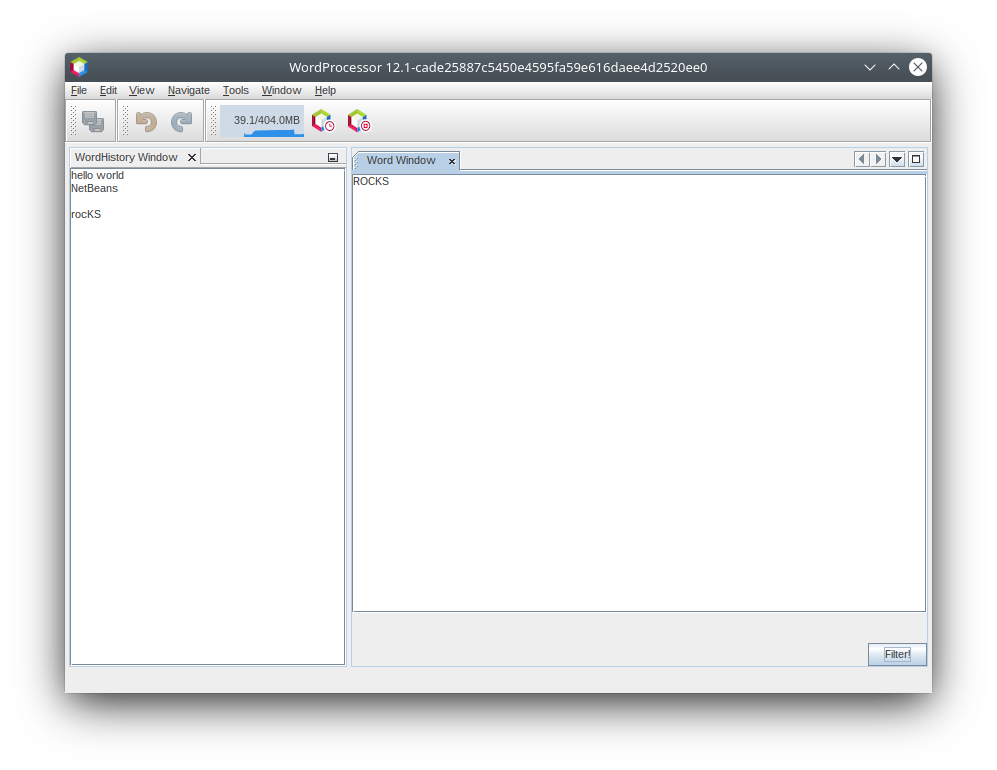
Task: Close the Word Window tab
Action: pyautogui.click(x=451, y=161)
